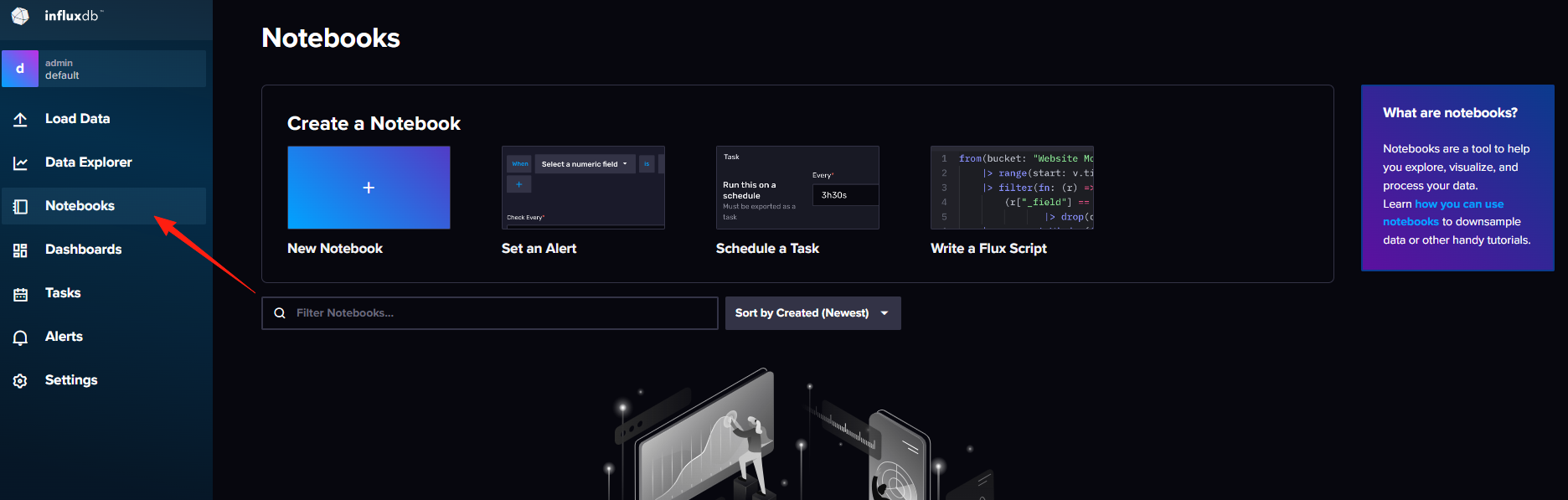Click the Tasks calendar icon
The image size is (1568, 500).
21,293
